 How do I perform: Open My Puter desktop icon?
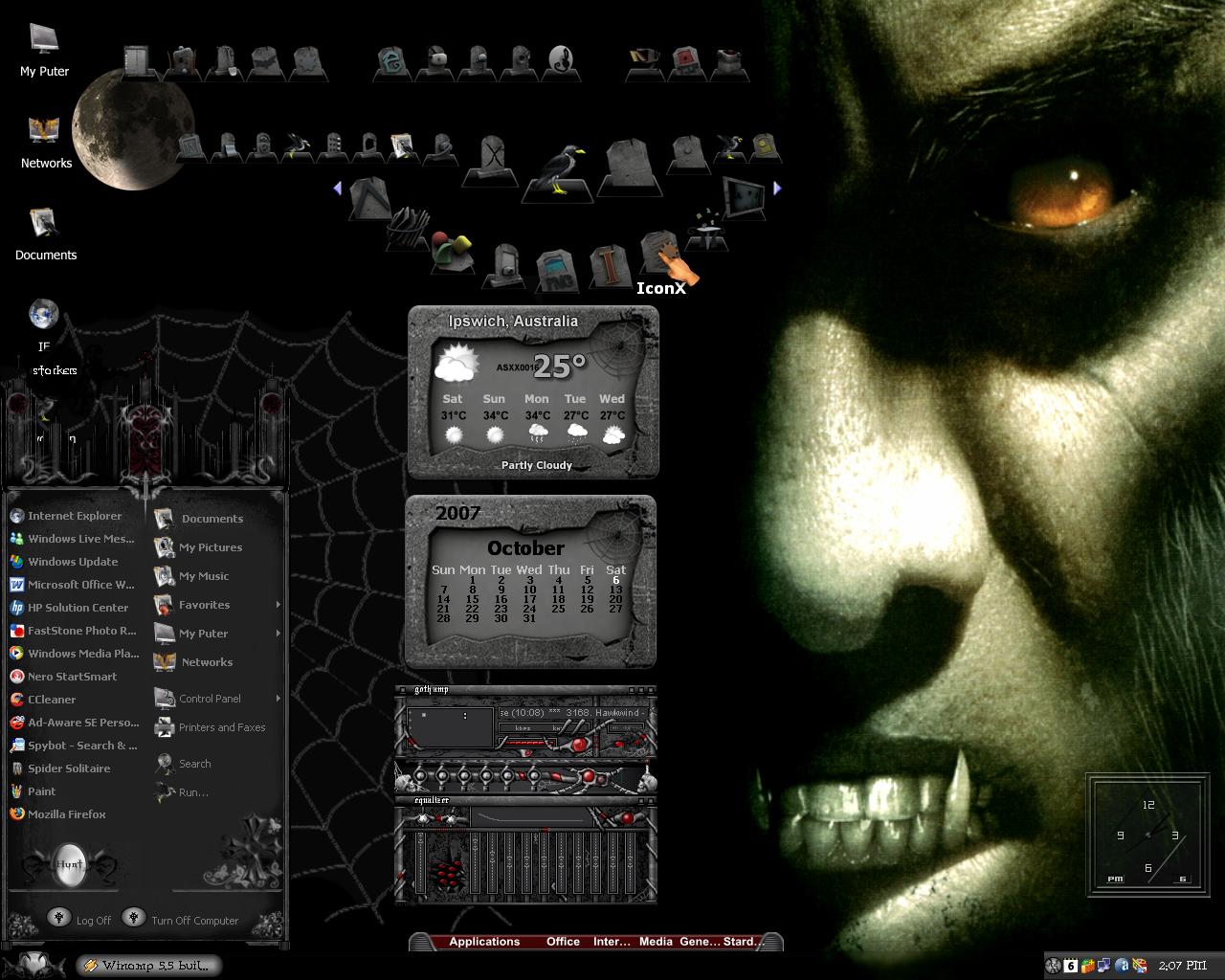coord(44,52)
